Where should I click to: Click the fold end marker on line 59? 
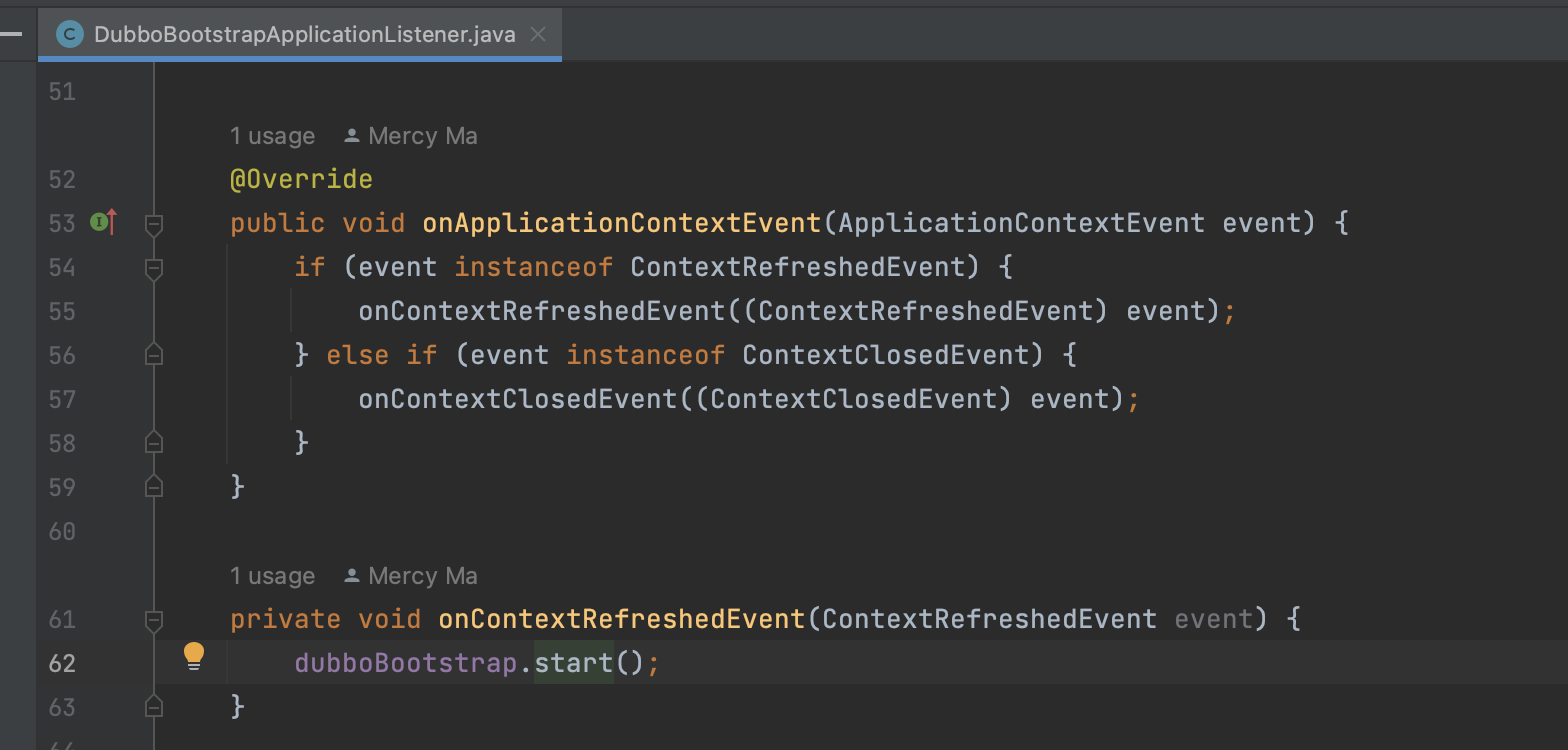click(154, 487)
